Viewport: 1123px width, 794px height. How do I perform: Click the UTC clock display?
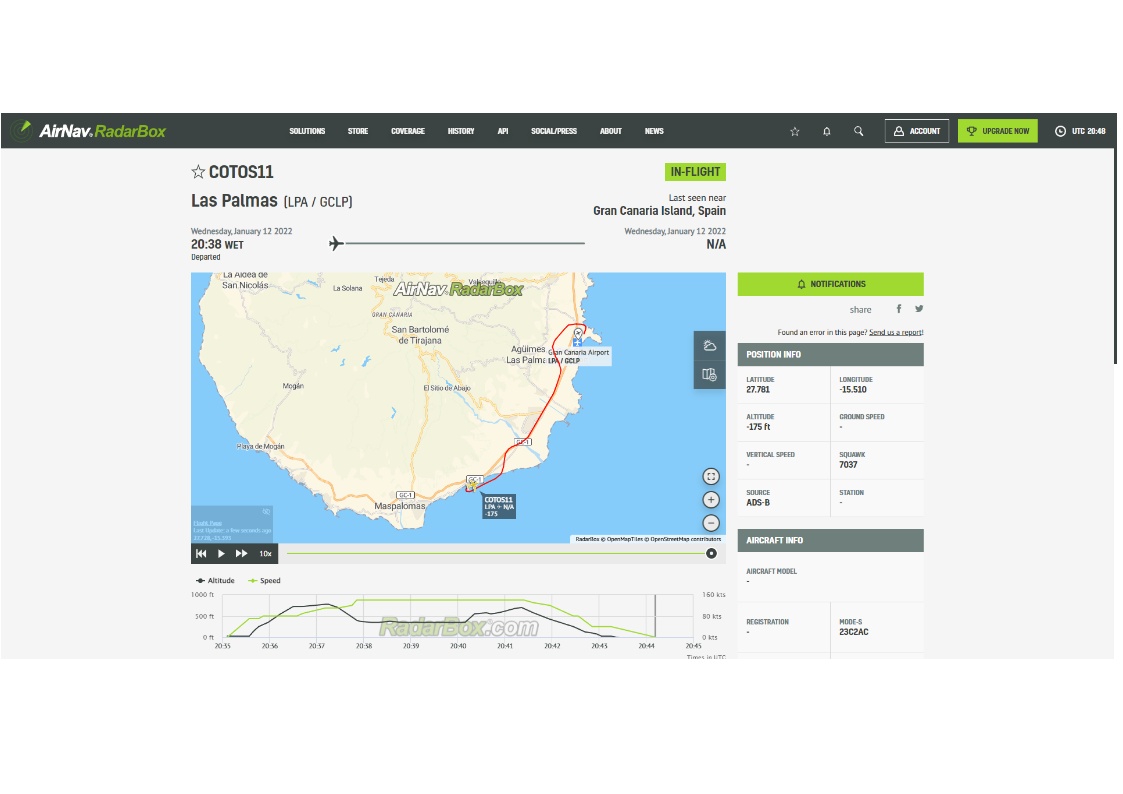pos(1080,131)
